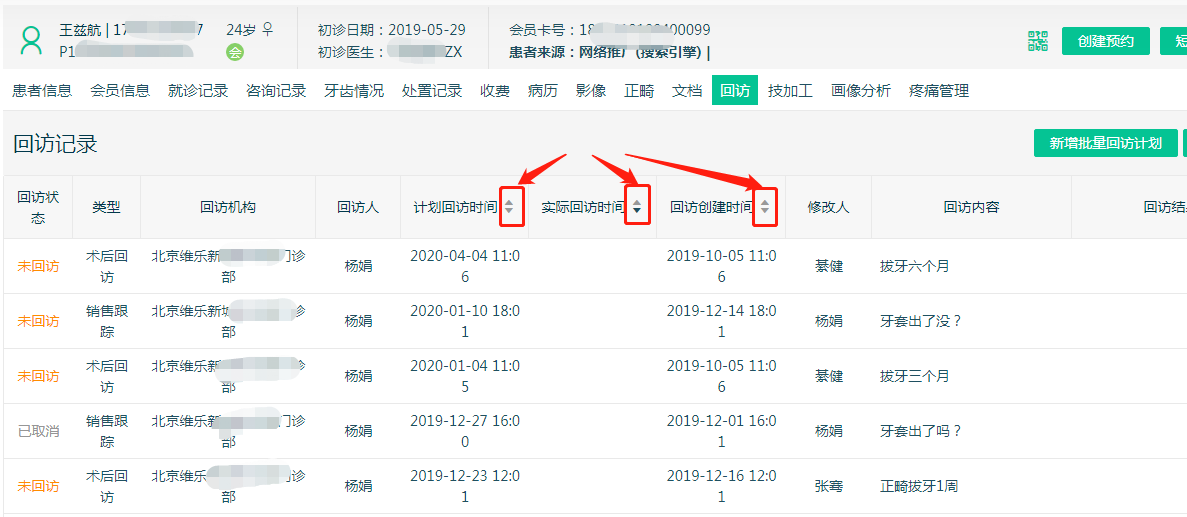The width and height of the screenshot is (1187, 517).
Task: Click the 新增批量回访计划 button
Action: click(1105, 143)
